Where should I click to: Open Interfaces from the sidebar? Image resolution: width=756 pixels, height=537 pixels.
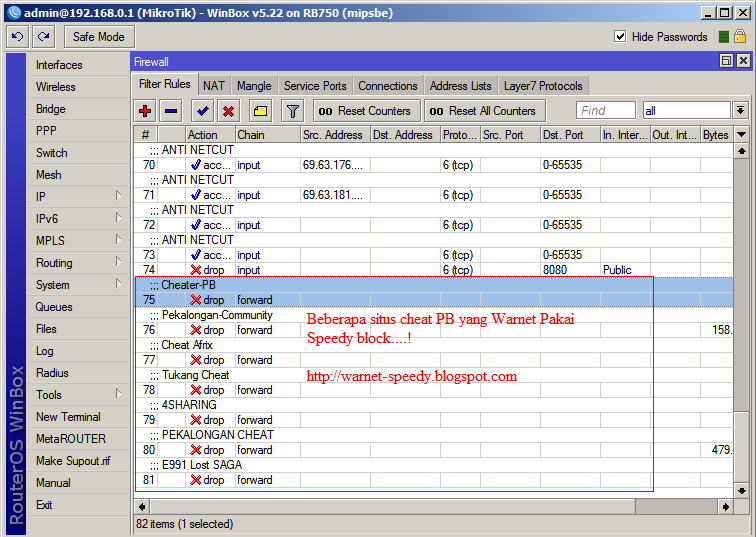point(78,65)
